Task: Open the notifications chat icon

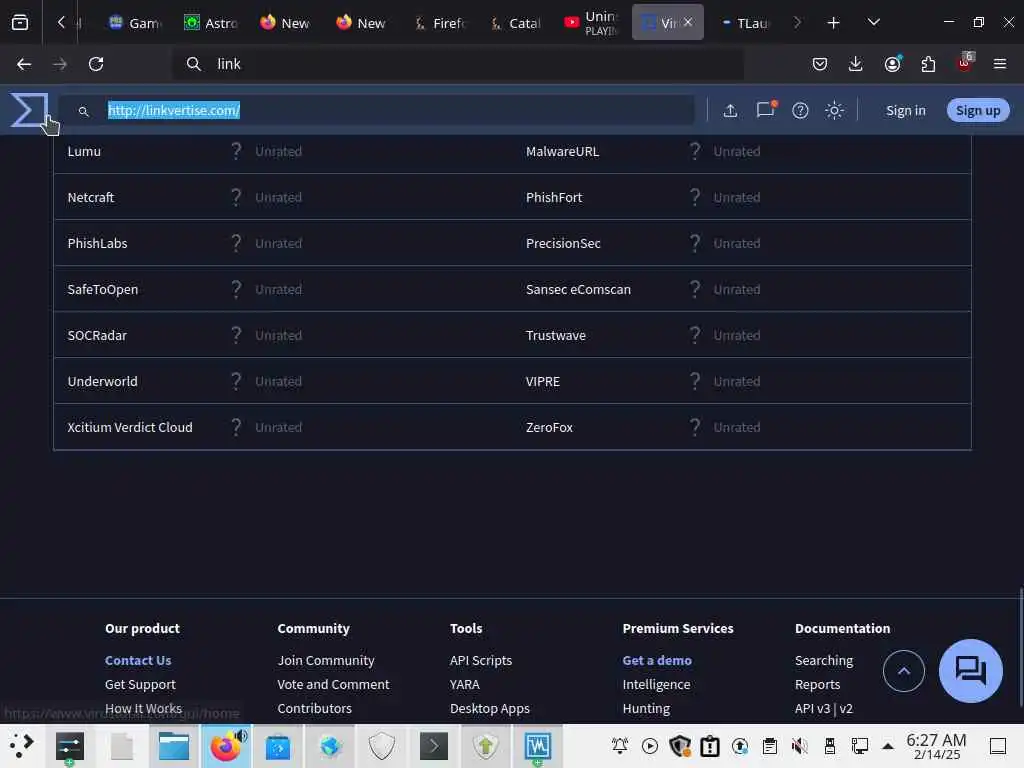Action: [765, 110]
